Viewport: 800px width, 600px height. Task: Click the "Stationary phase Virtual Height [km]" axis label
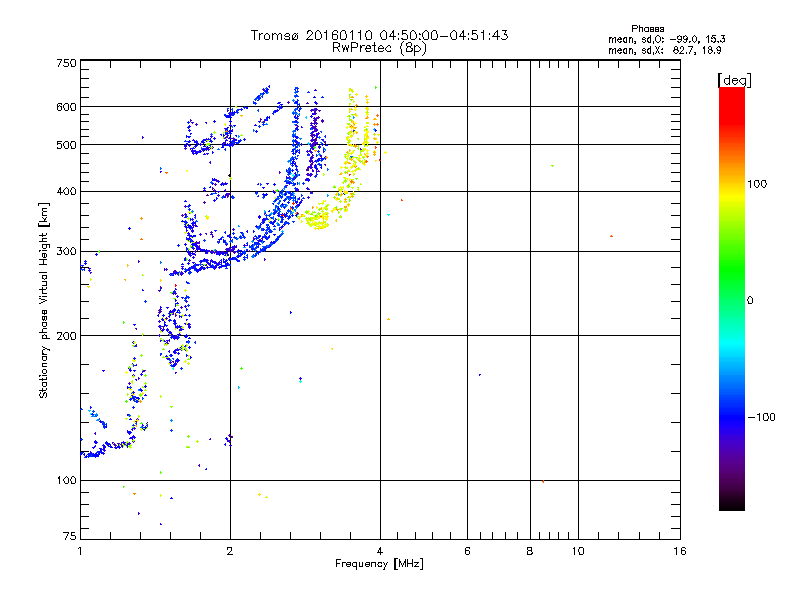[44, 300]
